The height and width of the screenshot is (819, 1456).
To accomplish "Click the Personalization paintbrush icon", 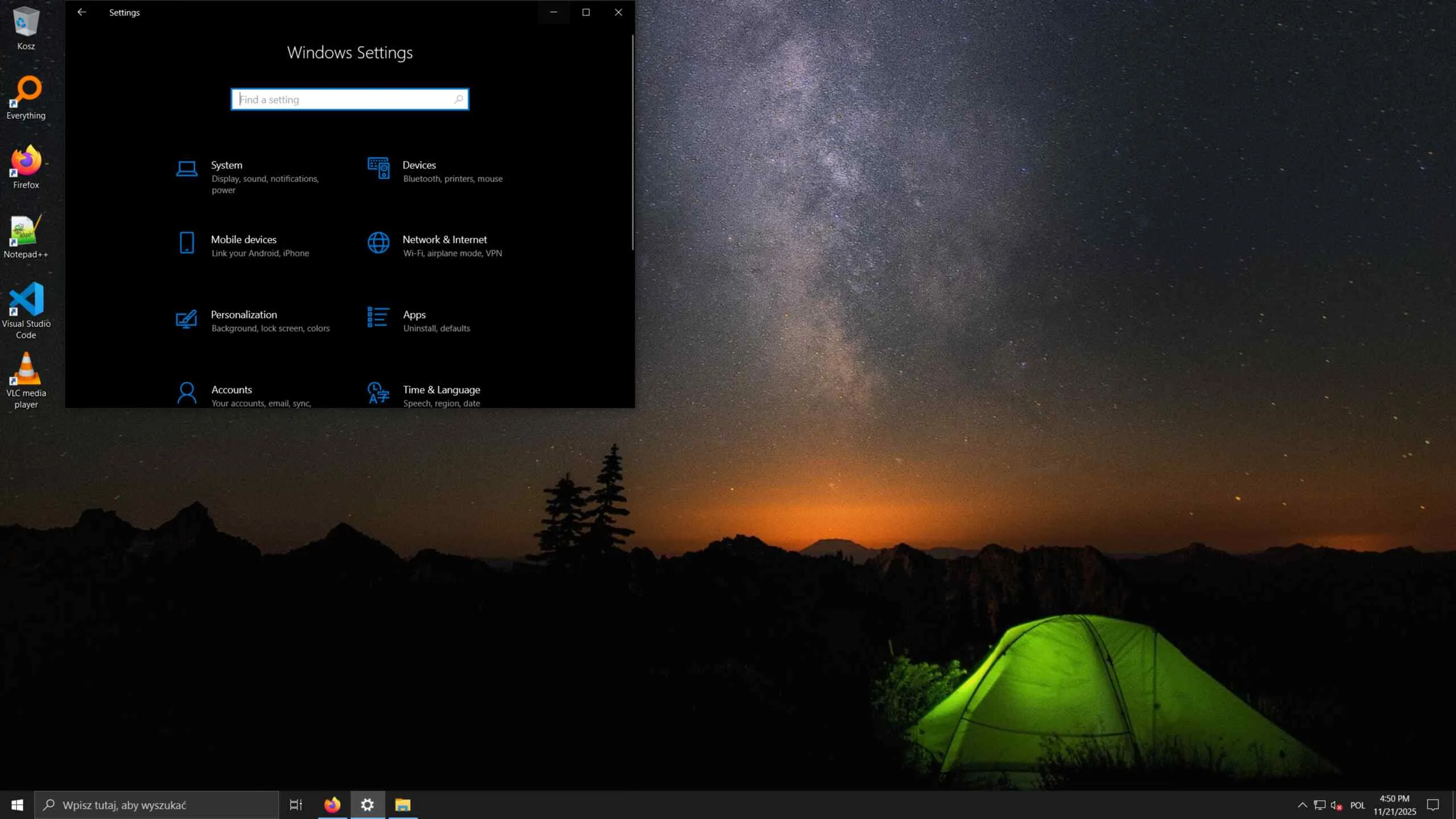I will tap(187, 319).
